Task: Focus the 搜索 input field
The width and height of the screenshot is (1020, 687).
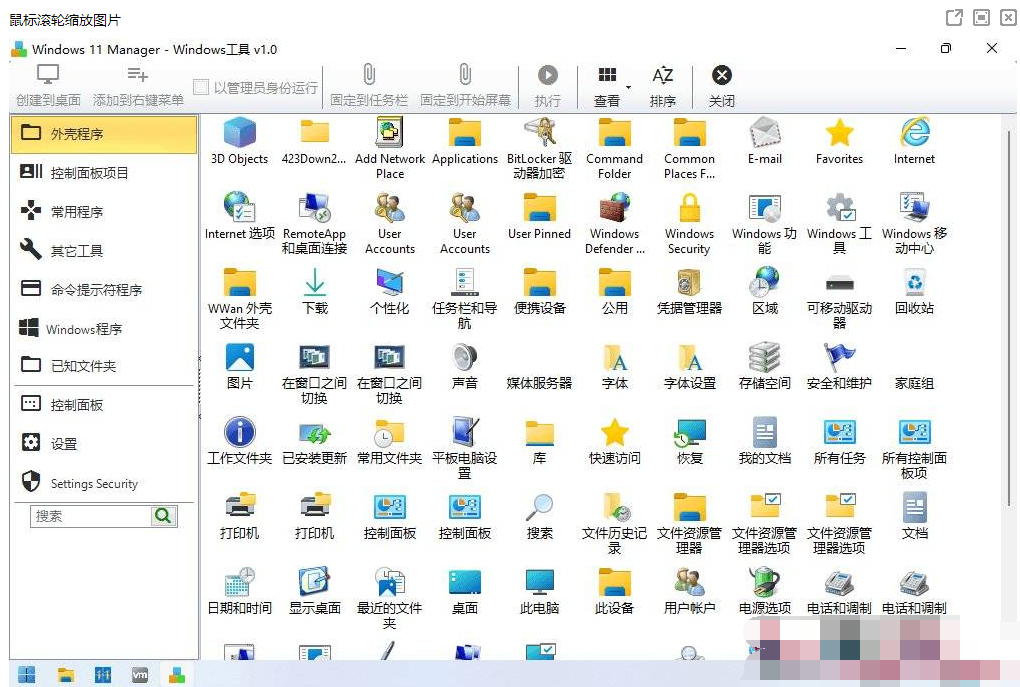Action: [90, 516]
